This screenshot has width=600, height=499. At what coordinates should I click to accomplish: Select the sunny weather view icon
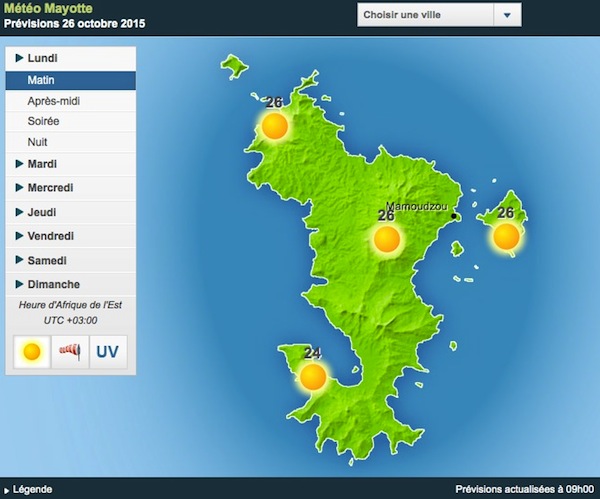(32, 352)
